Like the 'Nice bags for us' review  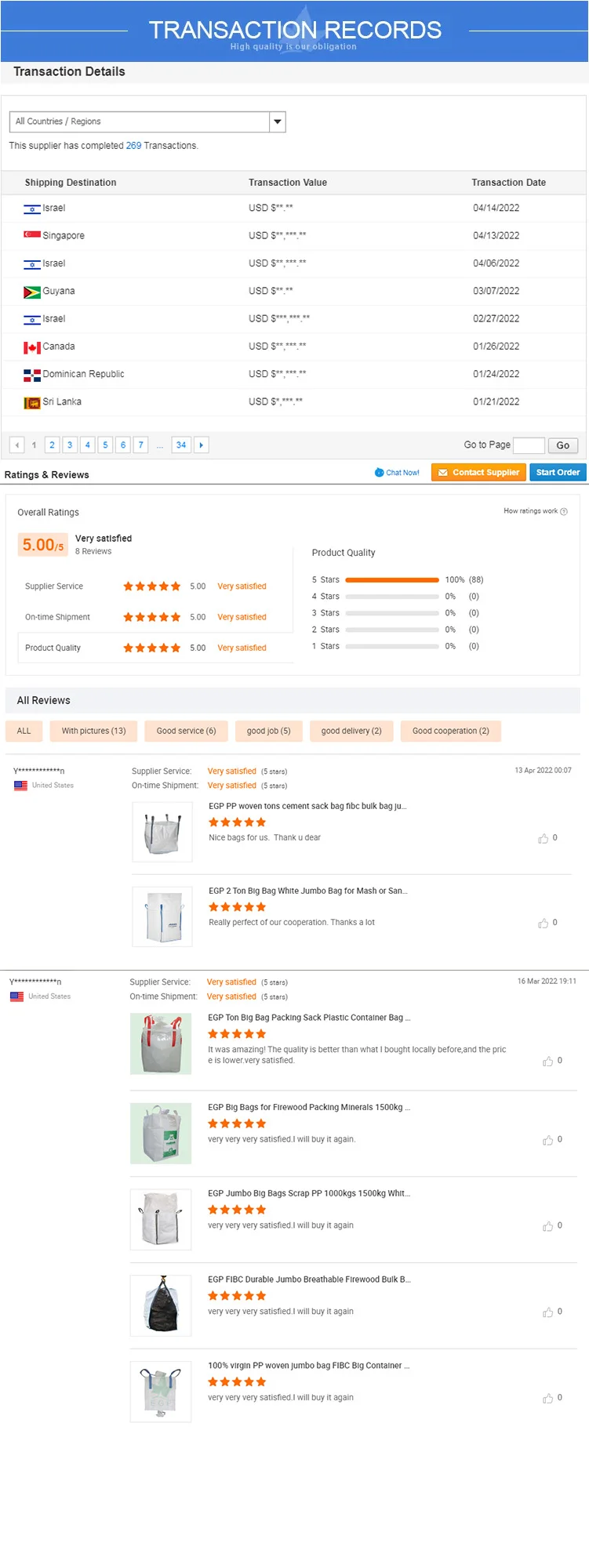[544, 839]
